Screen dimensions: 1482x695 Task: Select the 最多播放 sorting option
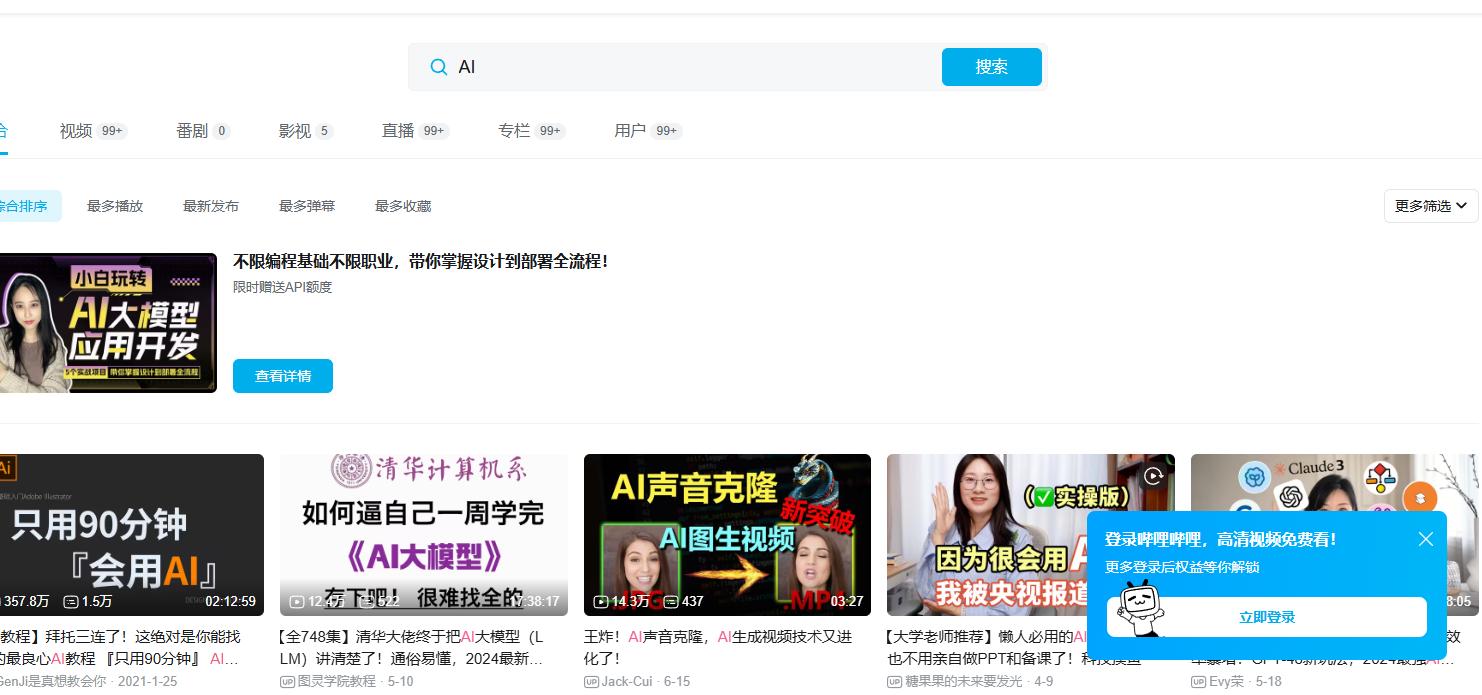[x=115, y=206]
